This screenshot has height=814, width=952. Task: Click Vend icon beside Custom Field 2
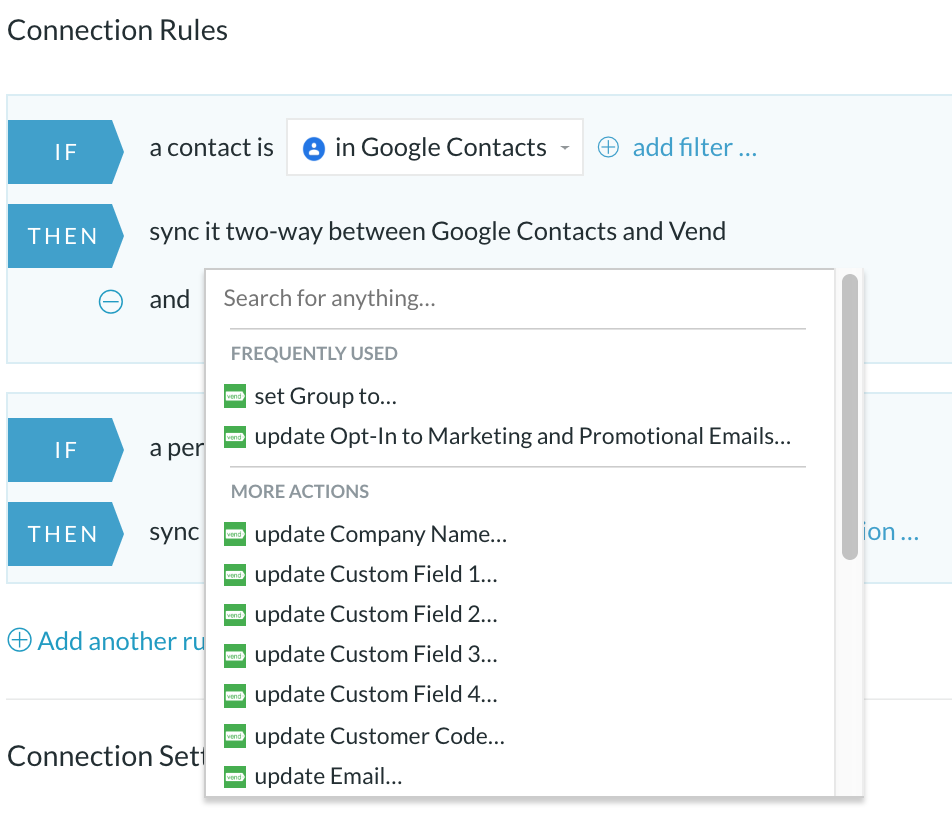235,615
